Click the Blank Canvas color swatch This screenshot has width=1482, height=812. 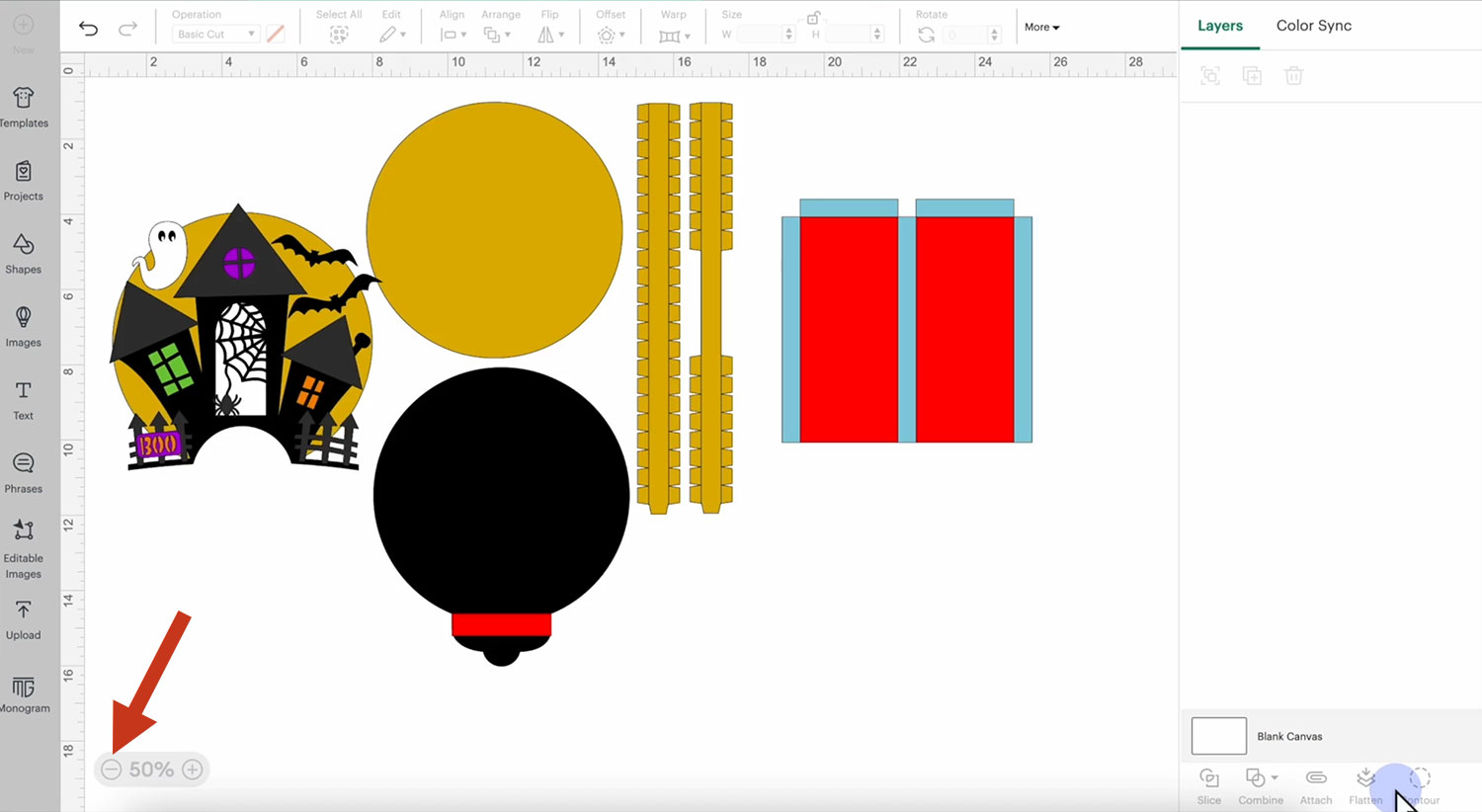(1219, 736)
